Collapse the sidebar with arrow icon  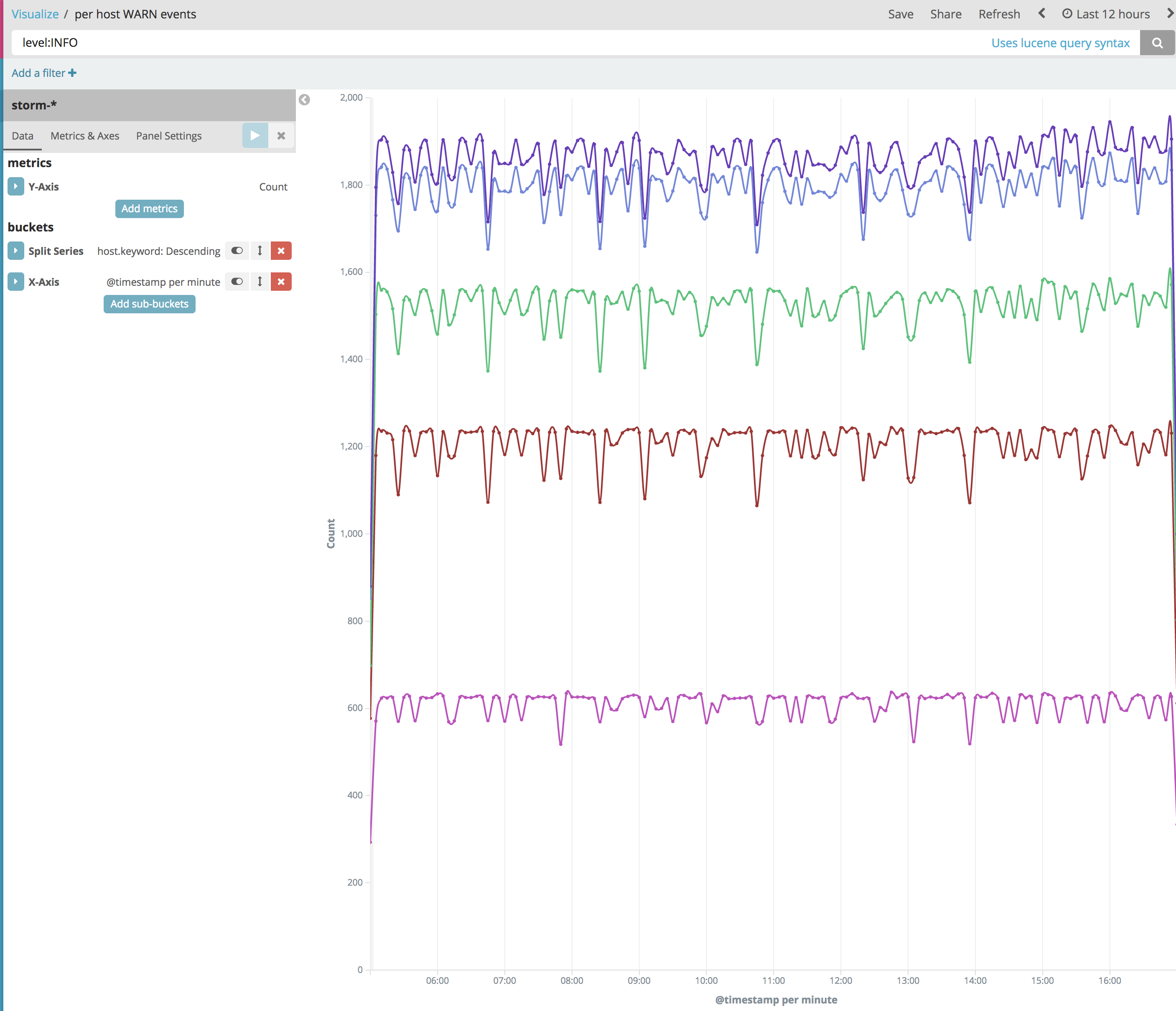click(x=304, y=100)
